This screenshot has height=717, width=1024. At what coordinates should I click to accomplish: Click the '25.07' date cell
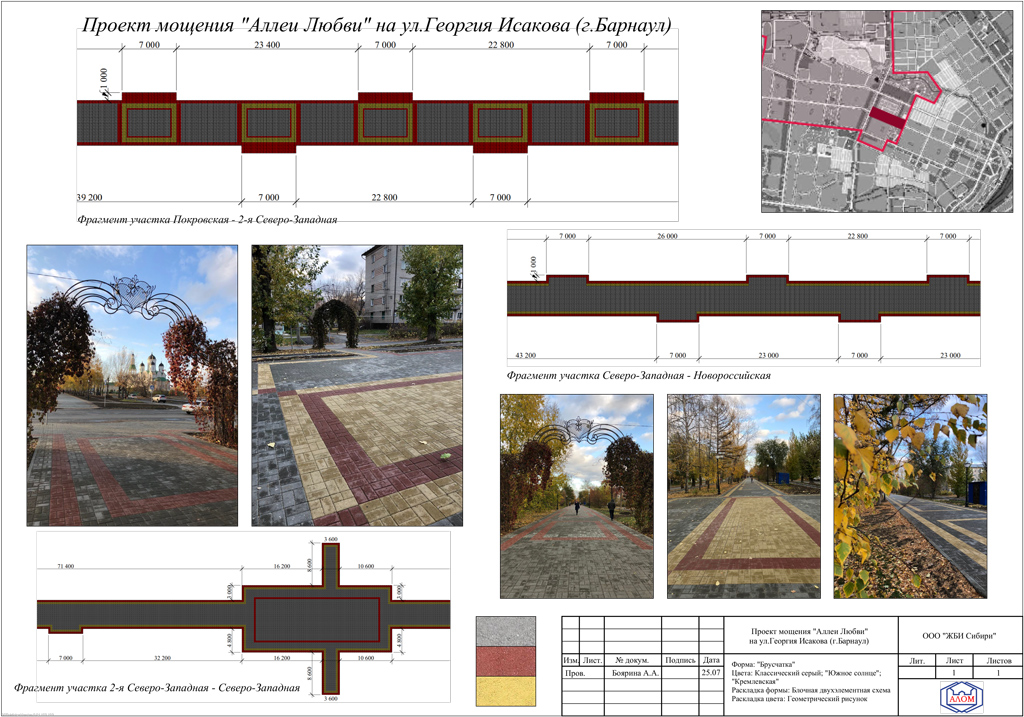(x=711, y=673)
